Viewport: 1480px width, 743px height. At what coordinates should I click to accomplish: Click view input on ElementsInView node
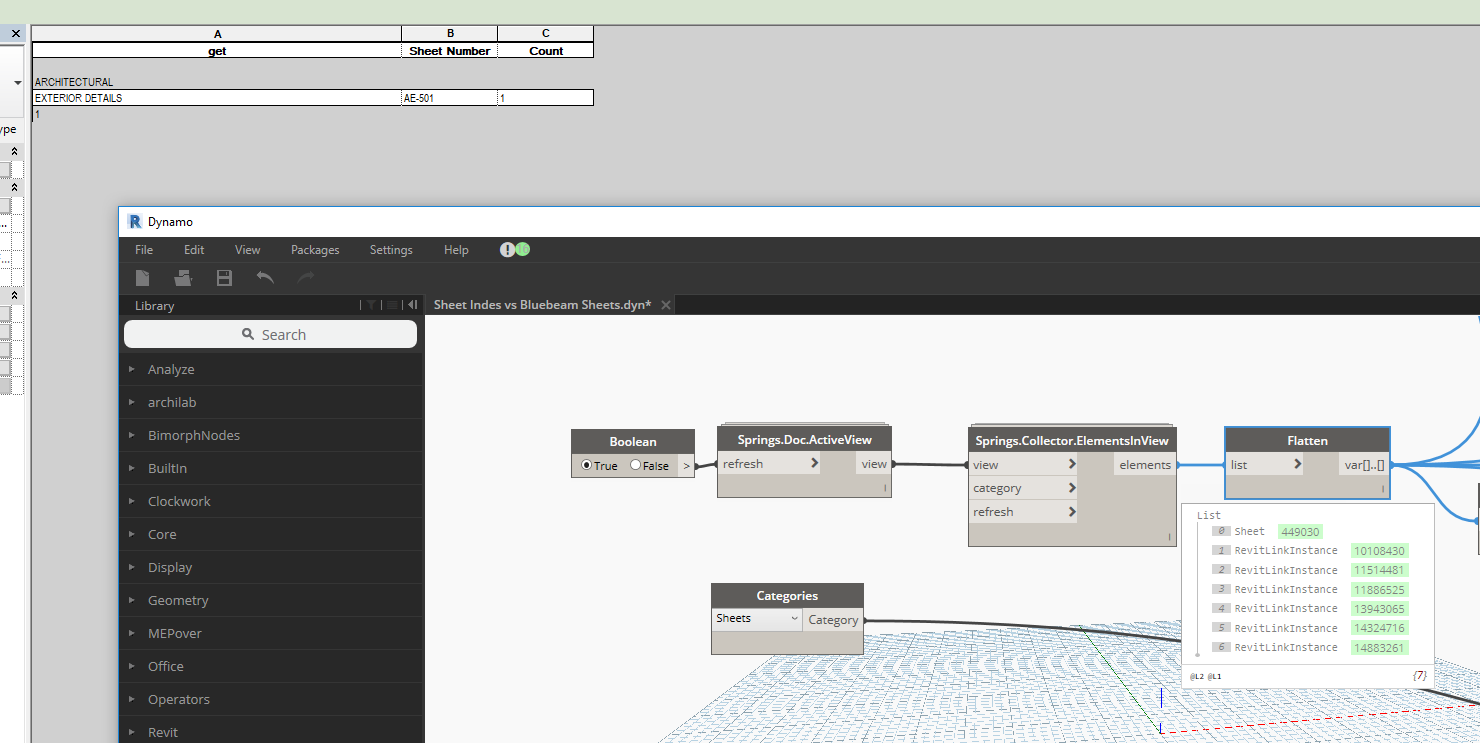1023,464
